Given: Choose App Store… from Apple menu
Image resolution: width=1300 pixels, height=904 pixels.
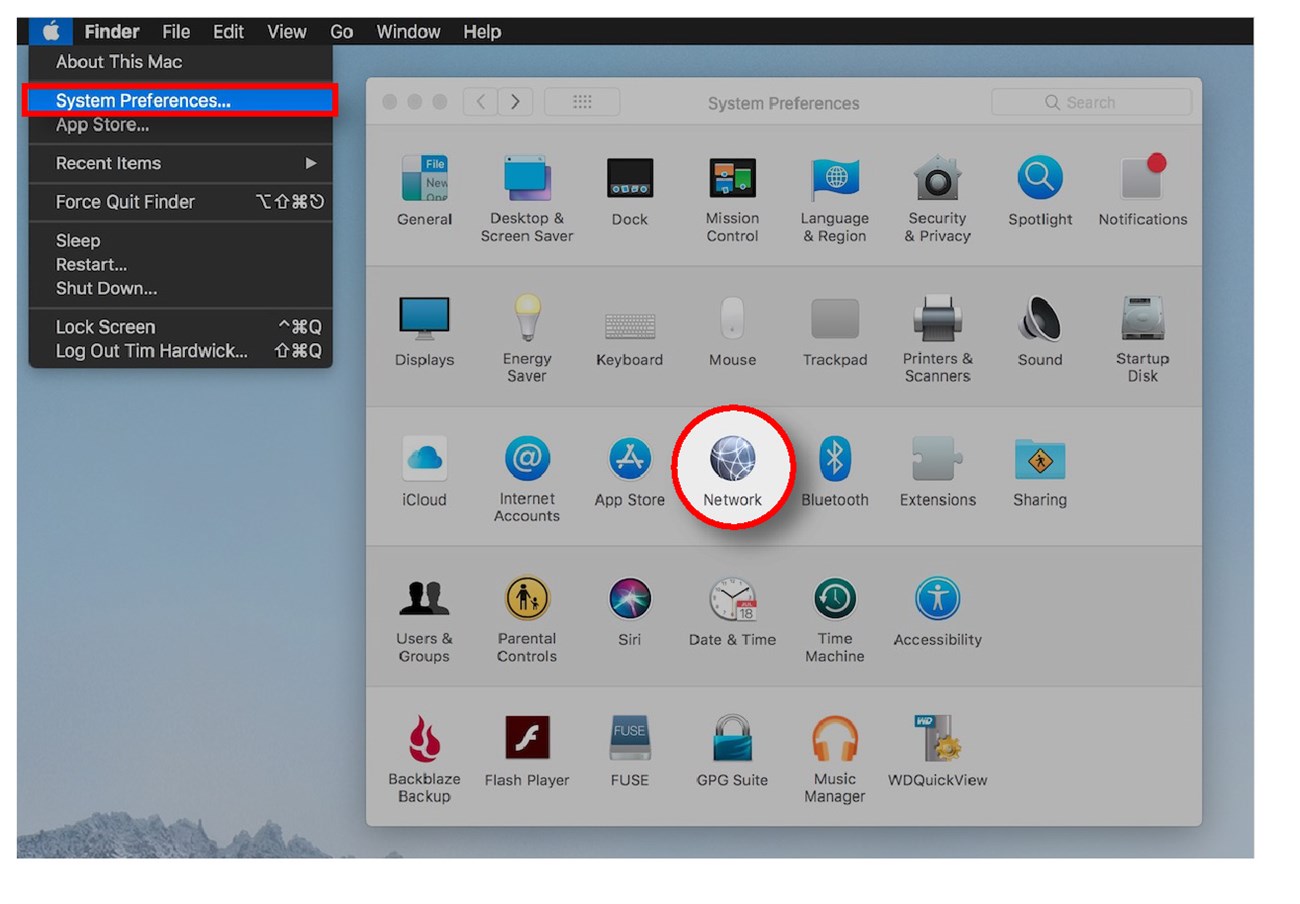Looking at the screenshot, I should pyautogui.click(x=180, y=125).
